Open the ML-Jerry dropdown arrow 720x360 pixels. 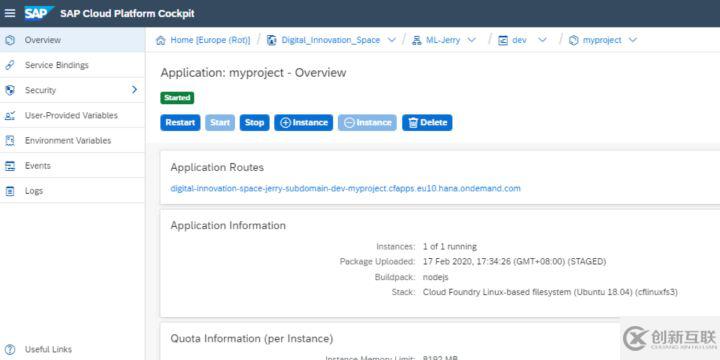pyautogui.click(x=472, y=40)
